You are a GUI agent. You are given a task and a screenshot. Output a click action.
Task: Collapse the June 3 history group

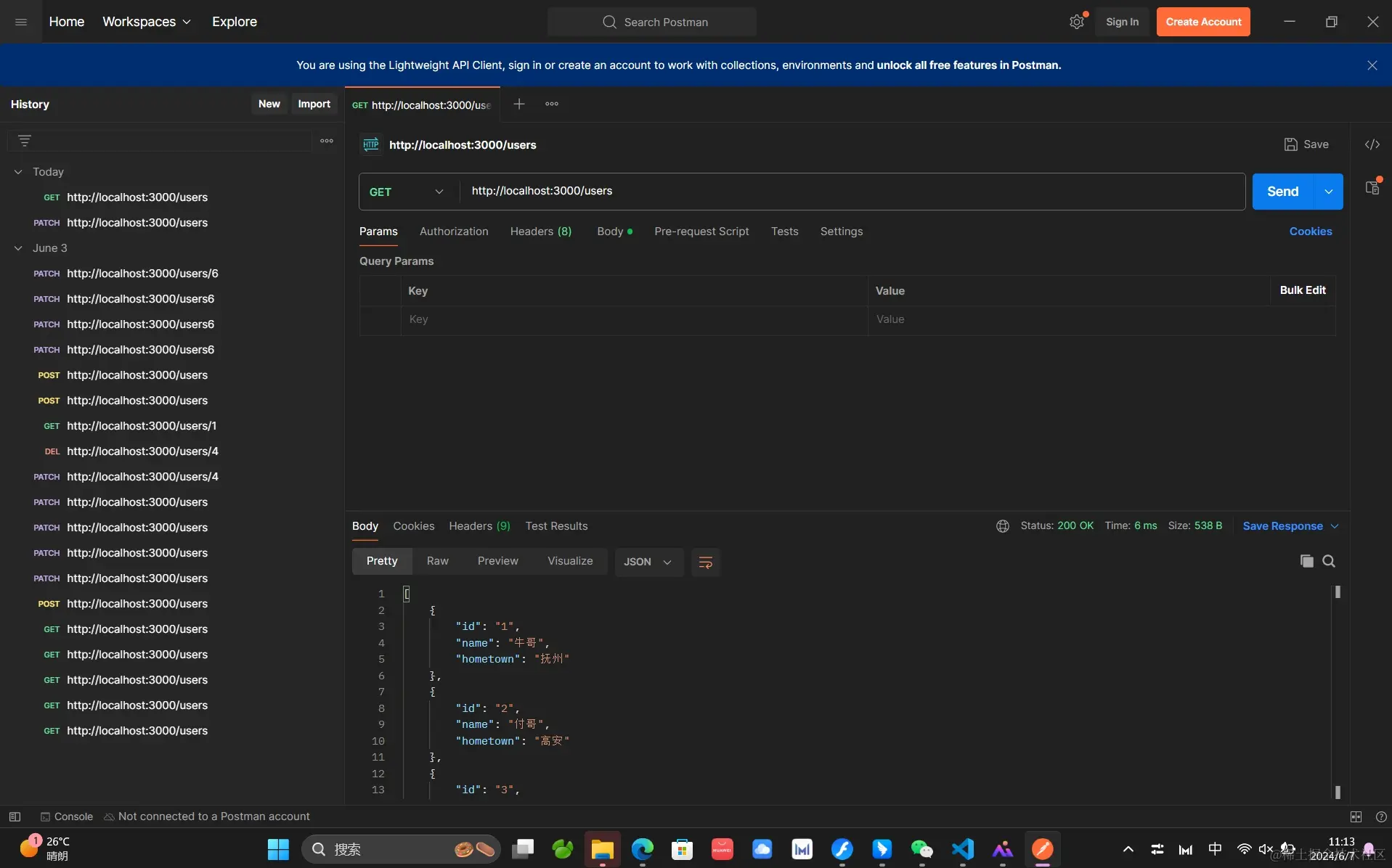tap(18, 248)
